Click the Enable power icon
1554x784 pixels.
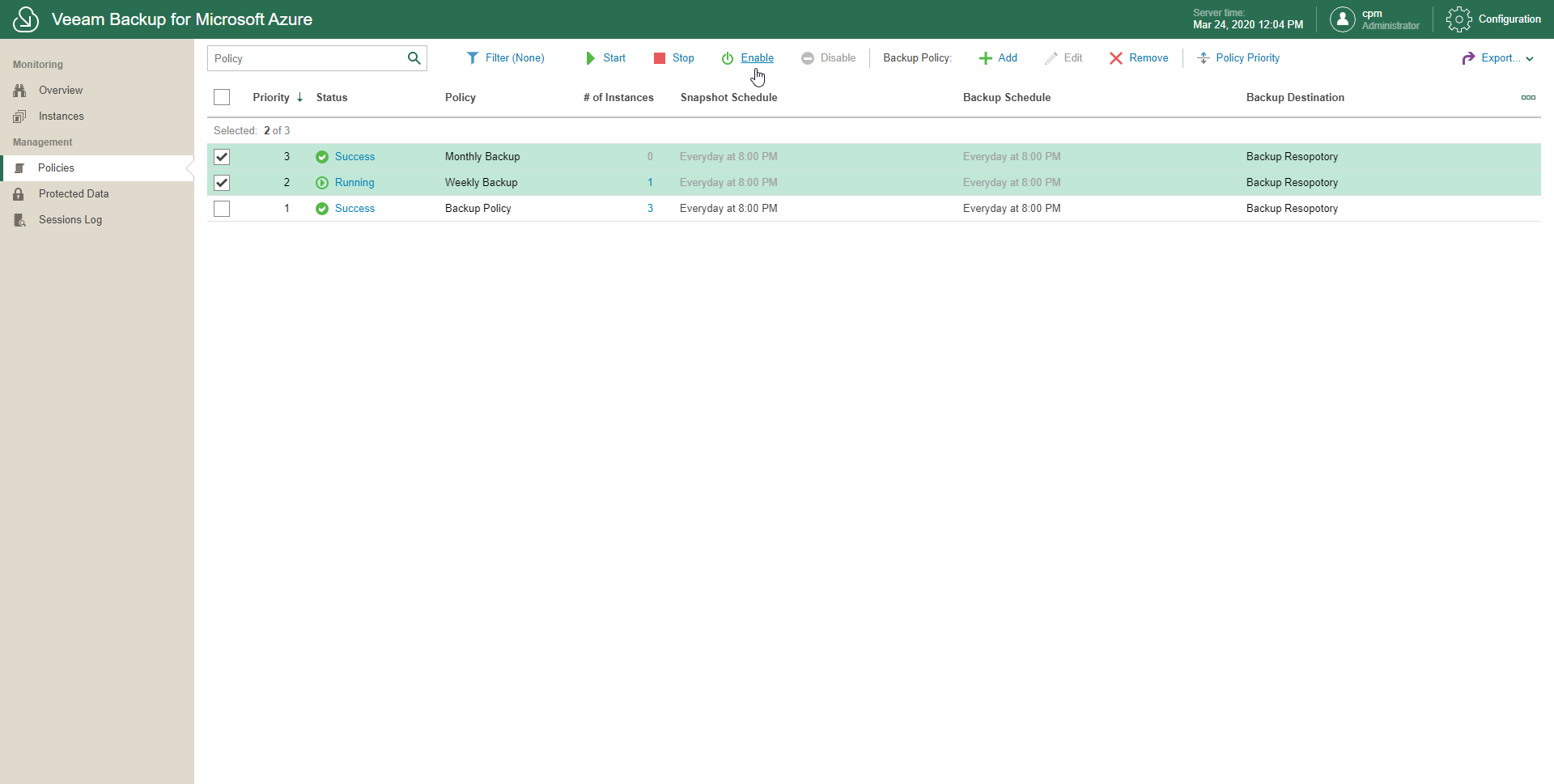(728, 58)
